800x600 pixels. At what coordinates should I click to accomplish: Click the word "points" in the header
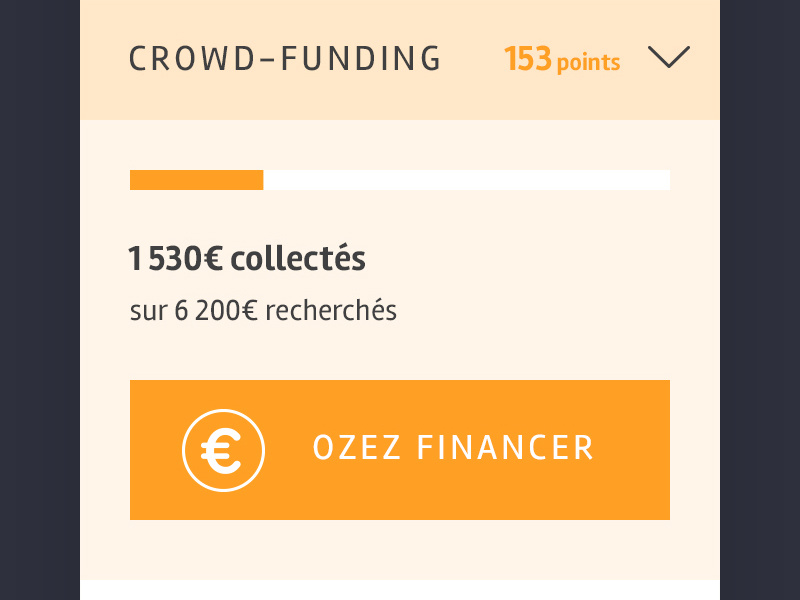pos(588,63)
